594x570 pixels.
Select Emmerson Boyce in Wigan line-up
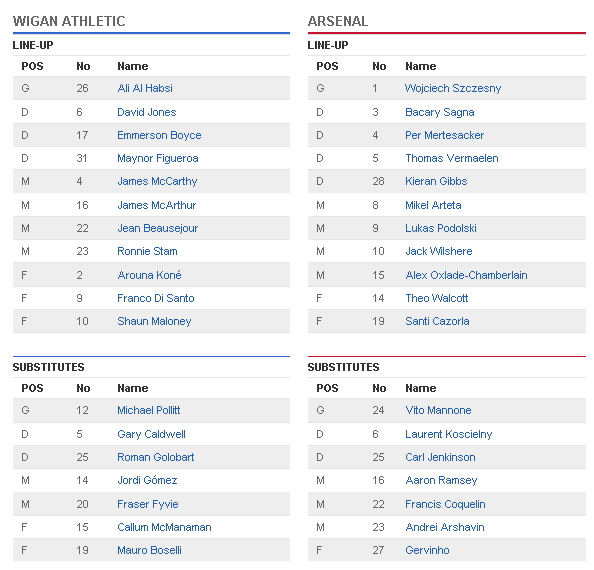(x=159, y=135)
